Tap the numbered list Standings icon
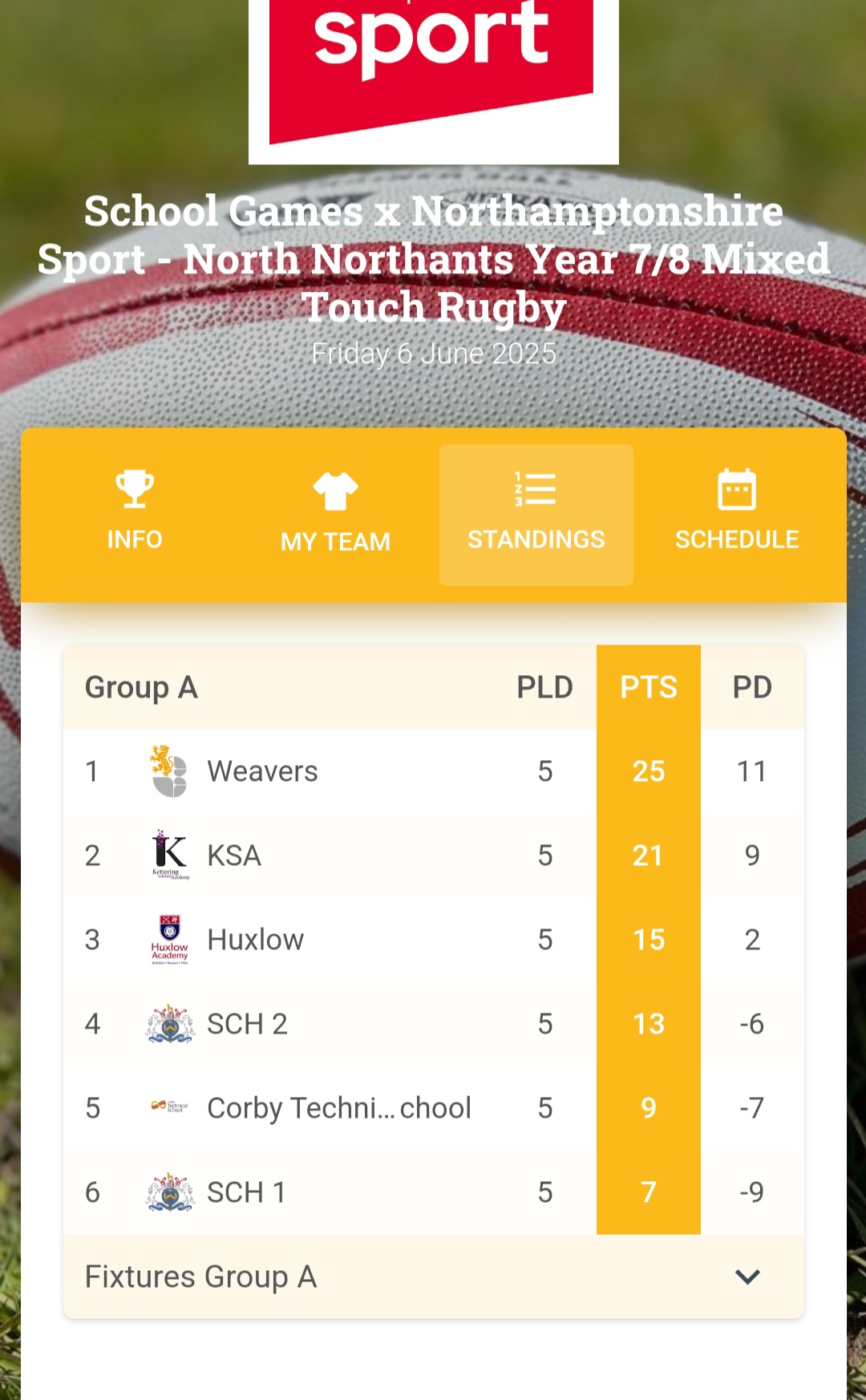 536,489
